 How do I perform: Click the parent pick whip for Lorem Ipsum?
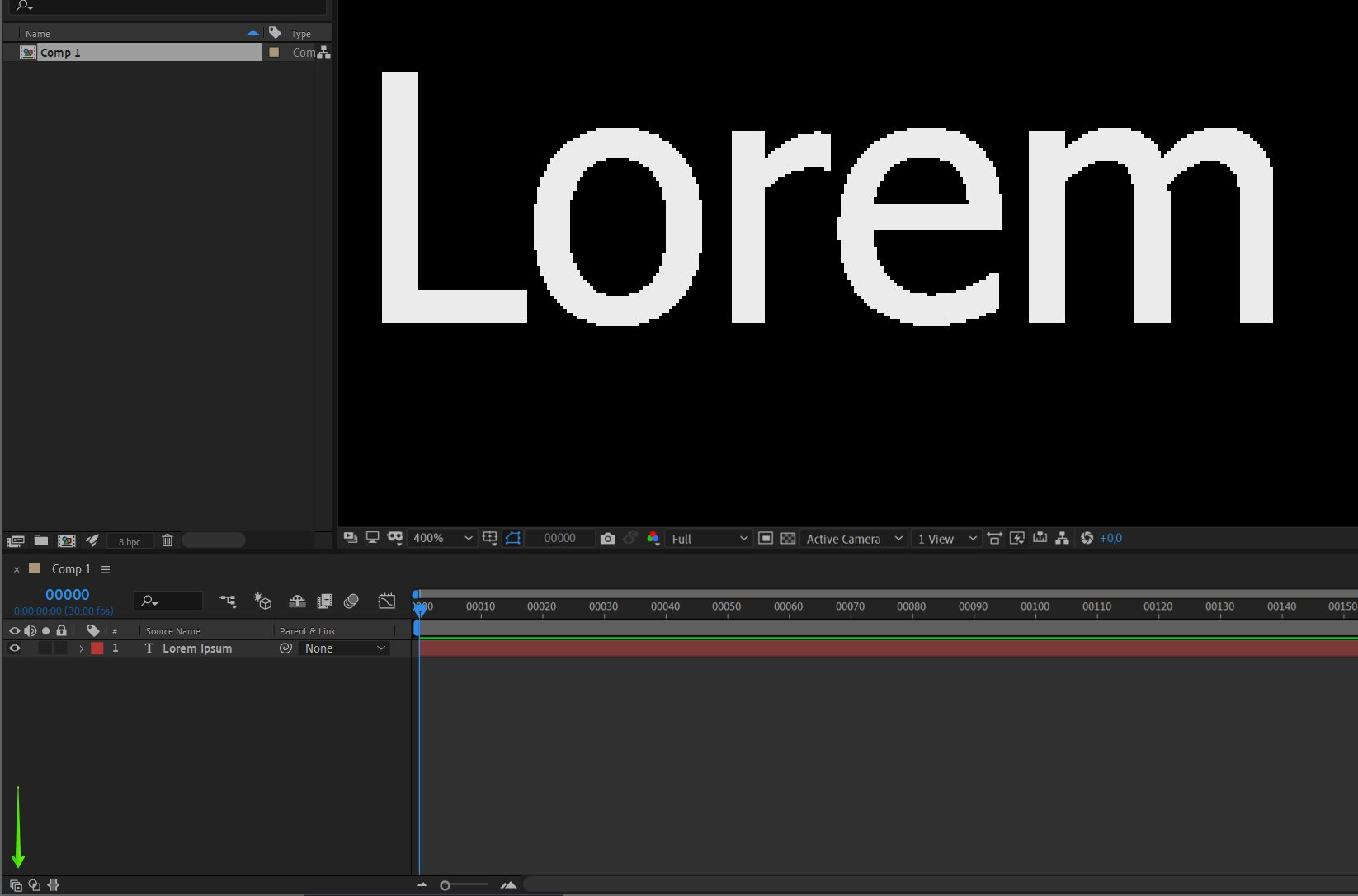[285, 648]
